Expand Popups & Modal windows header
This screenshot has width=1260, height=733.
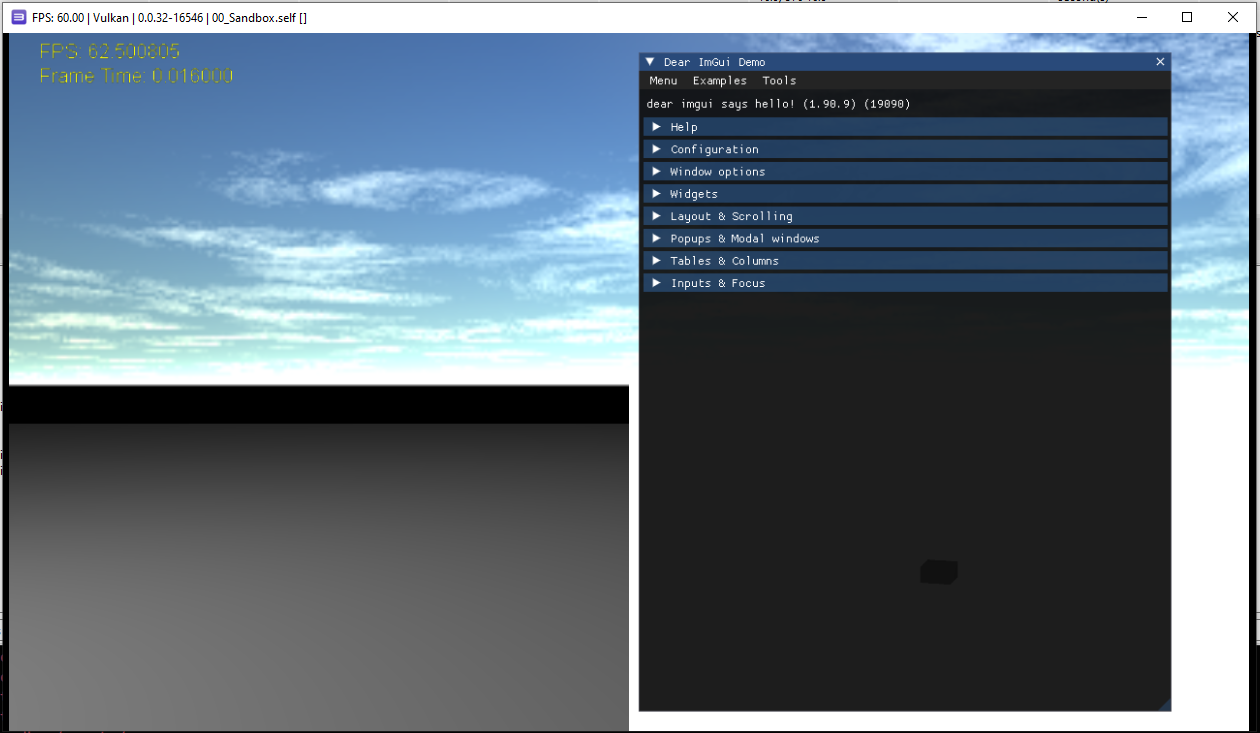(744, 239)
